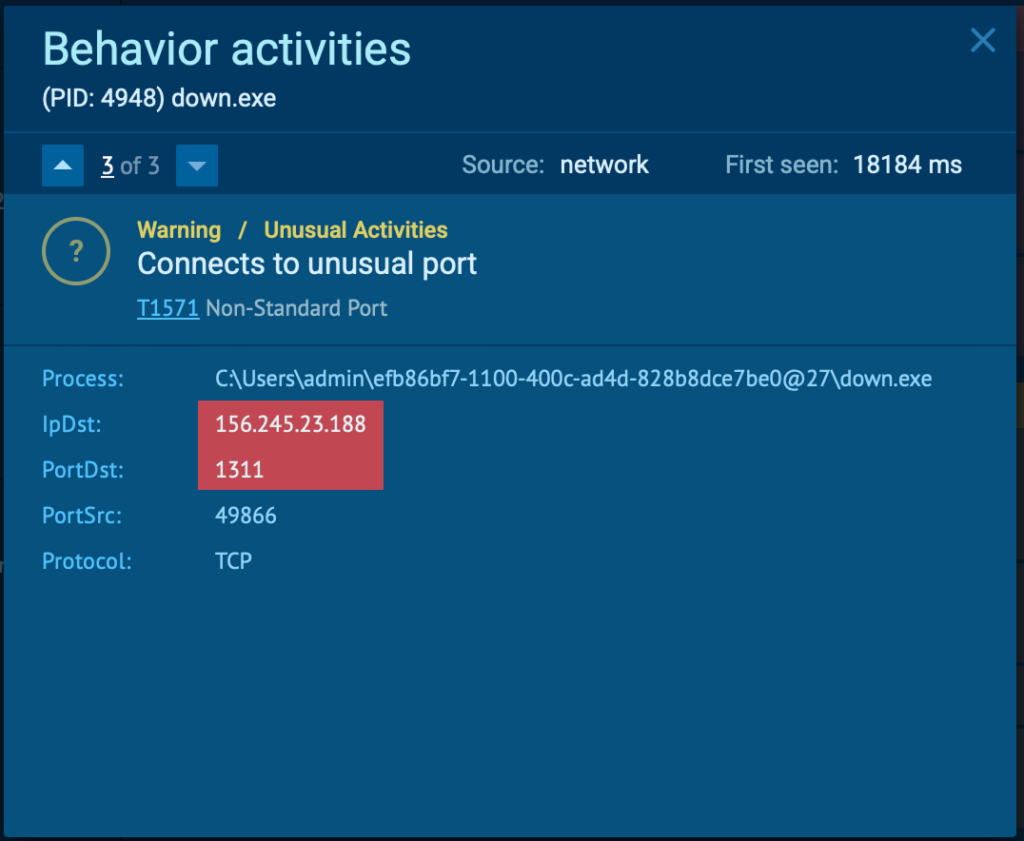Viewport: 1024px width, 841px height.
Task: Click the 'Non-Standard Port' technique name
Action: (x=296, y=308)
